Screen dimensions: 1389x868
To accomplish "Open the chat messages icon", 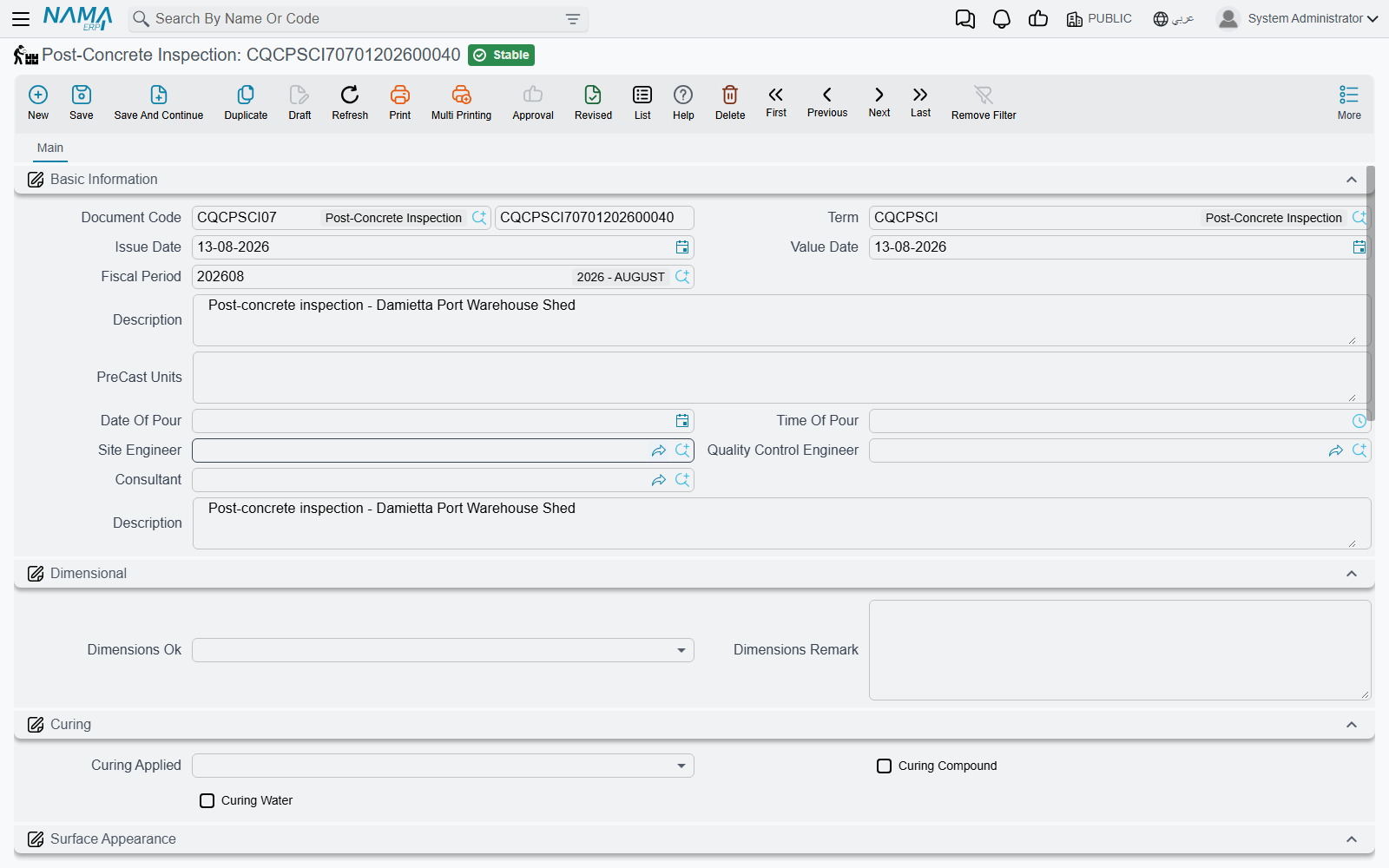I will [964, 19].
